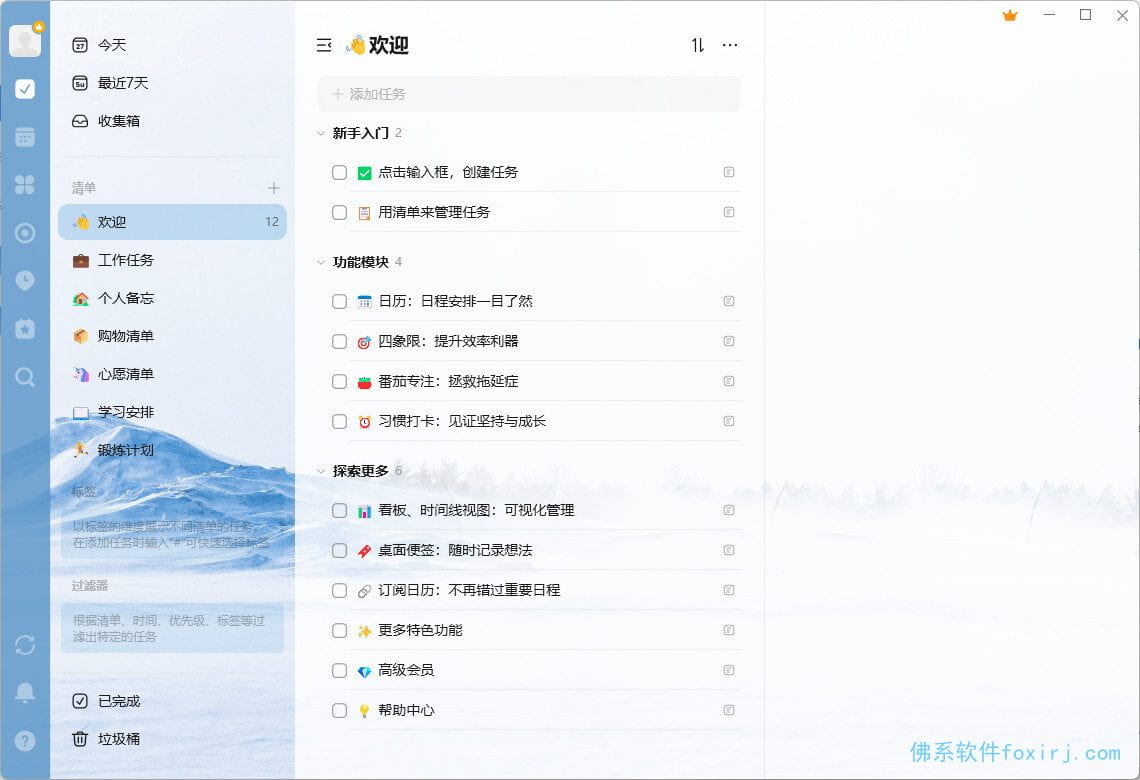Screen dimensions: 1140x780
Task: Open detail icon for 高级会员 task
Action: click(728, 670)
